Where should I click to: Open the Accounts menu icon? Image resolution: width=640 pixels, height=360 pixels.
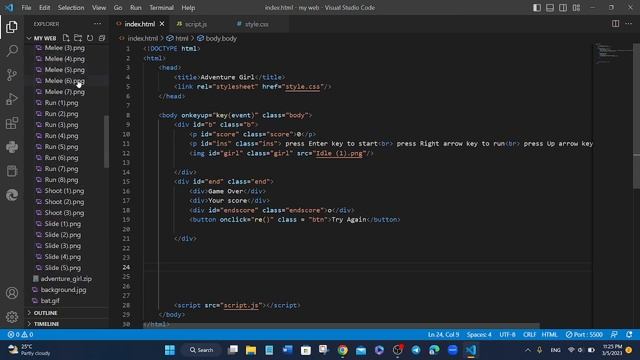coord(12,293)
